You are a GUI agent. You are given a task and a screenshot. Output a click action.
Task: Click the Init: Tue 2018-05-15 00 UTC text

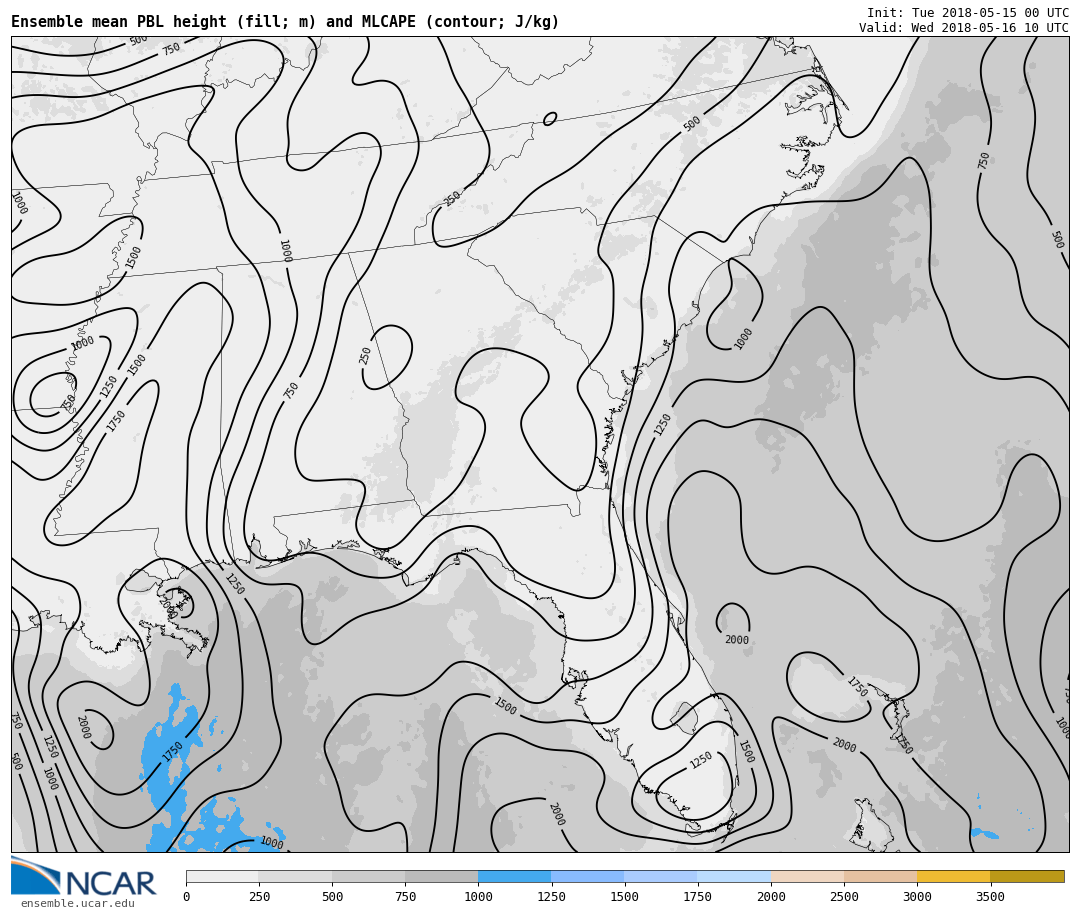point(968,12)
